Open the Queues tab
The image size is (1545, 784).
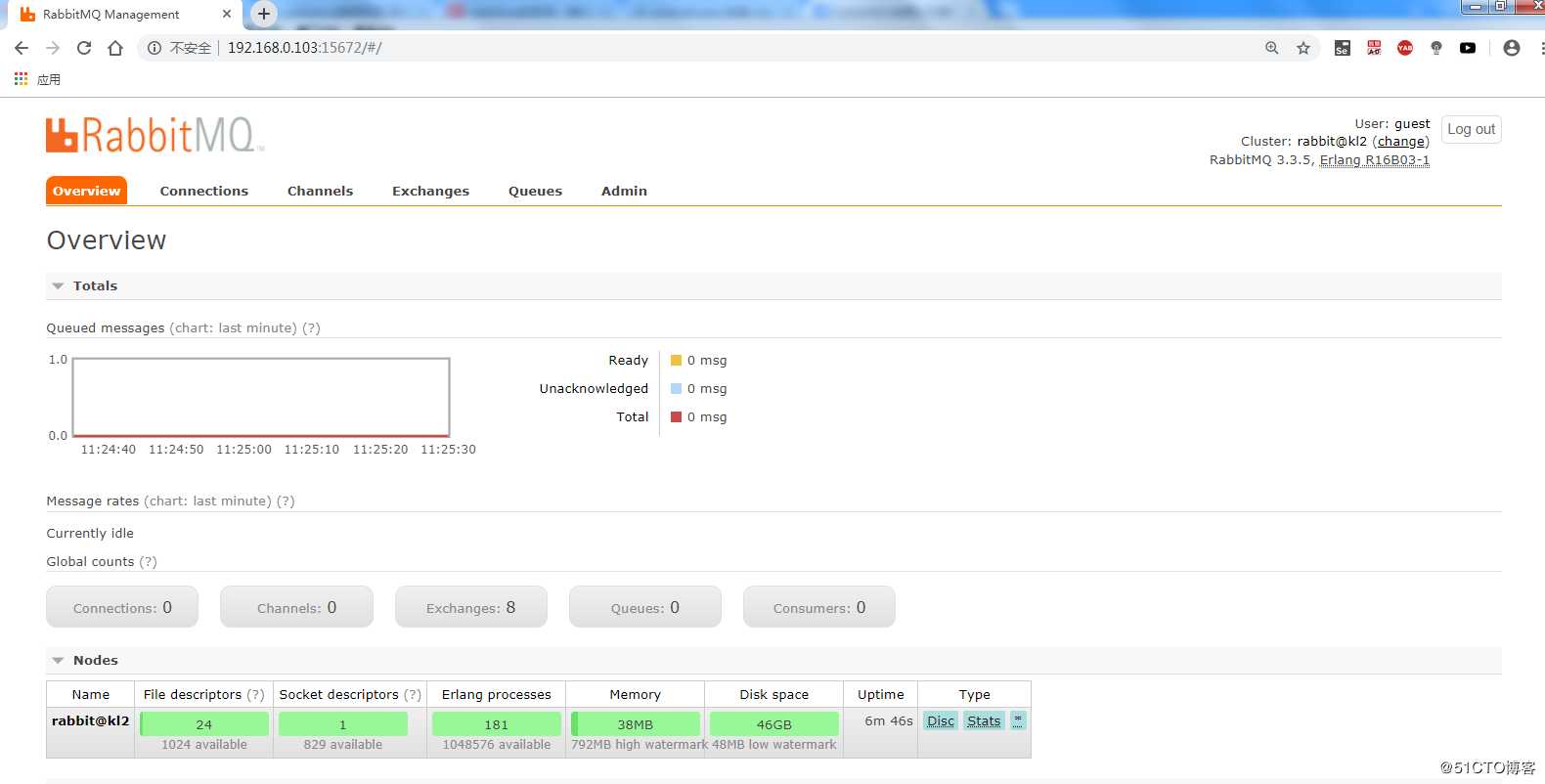tap(535, 191)
